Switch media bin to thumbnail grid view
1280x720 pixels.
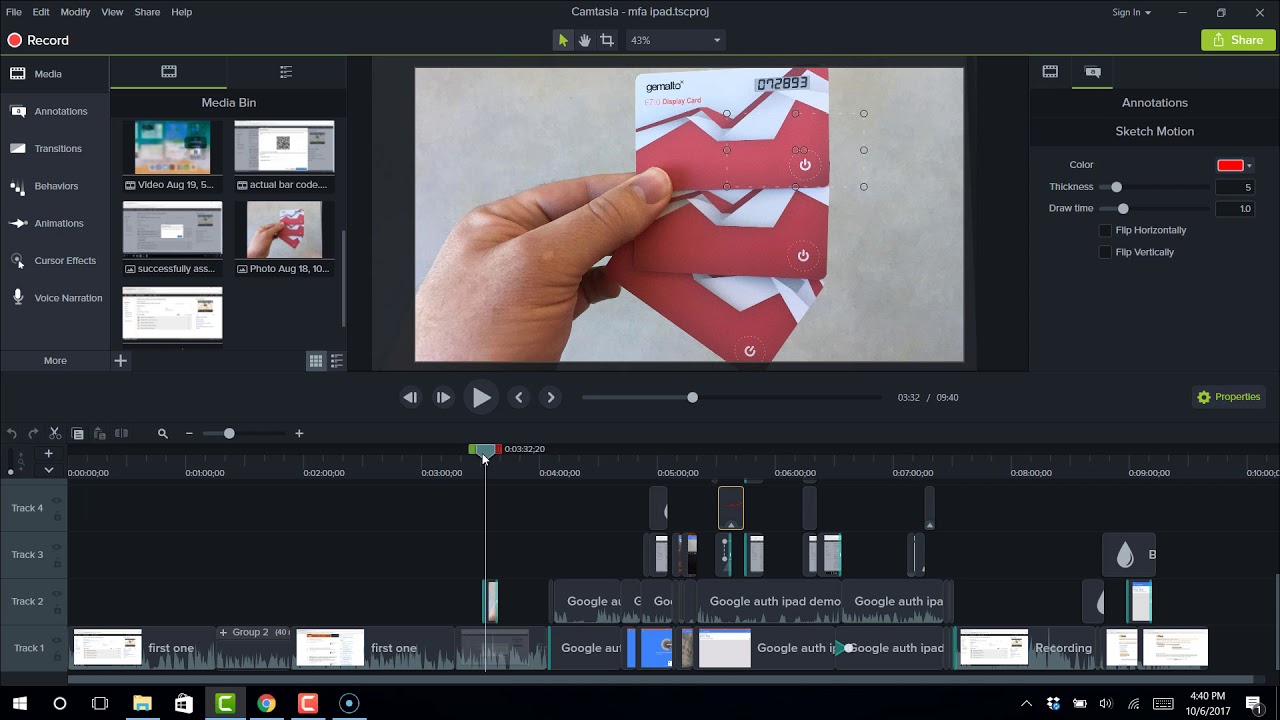pyautogui.click(x=316, y=361)
